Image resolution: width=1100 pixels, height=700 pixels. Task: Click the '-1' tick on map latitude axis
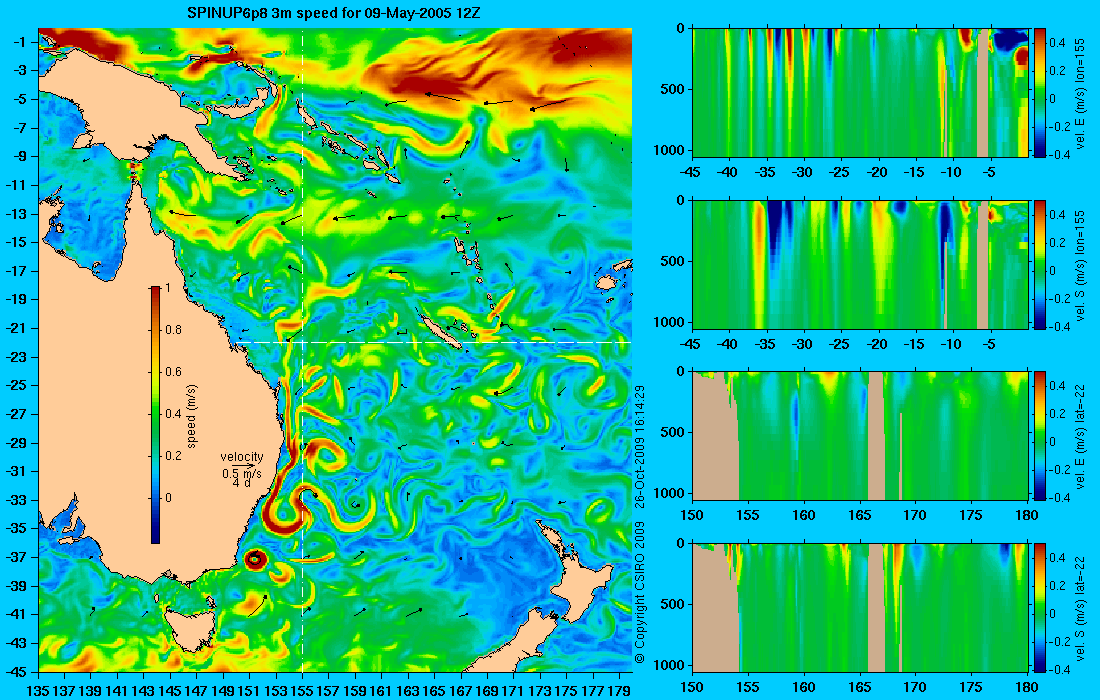point(20,42)
